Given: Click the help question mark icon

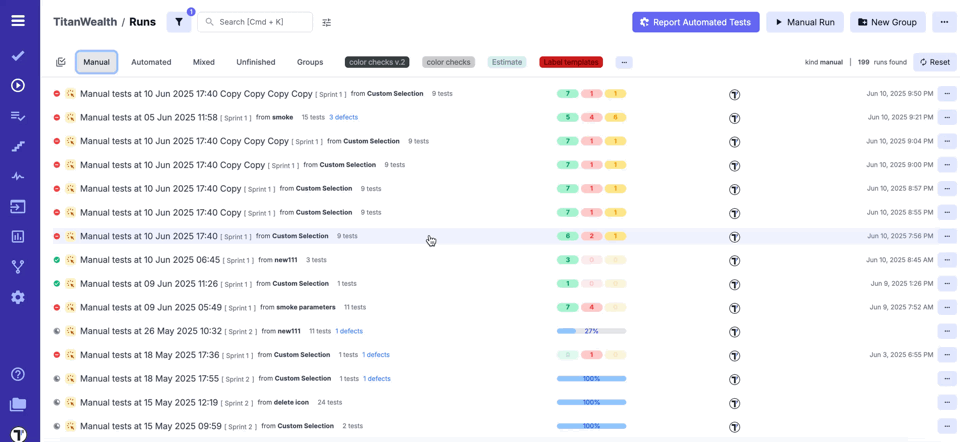Looking at the screenshot, I should (18, 374).
